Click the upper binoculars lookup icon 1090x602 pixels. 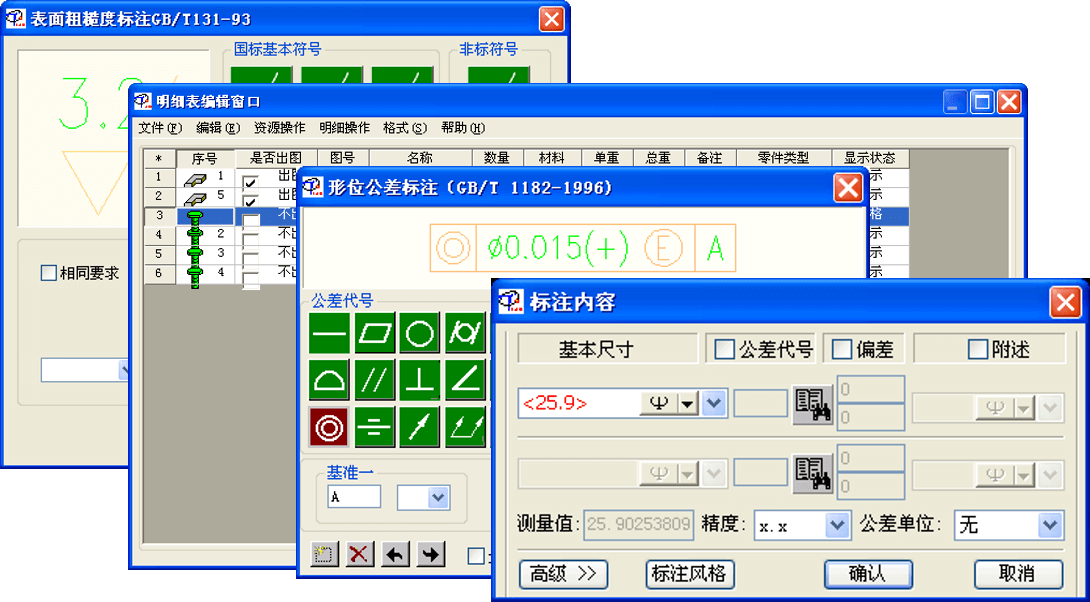[x=813, y=405]
